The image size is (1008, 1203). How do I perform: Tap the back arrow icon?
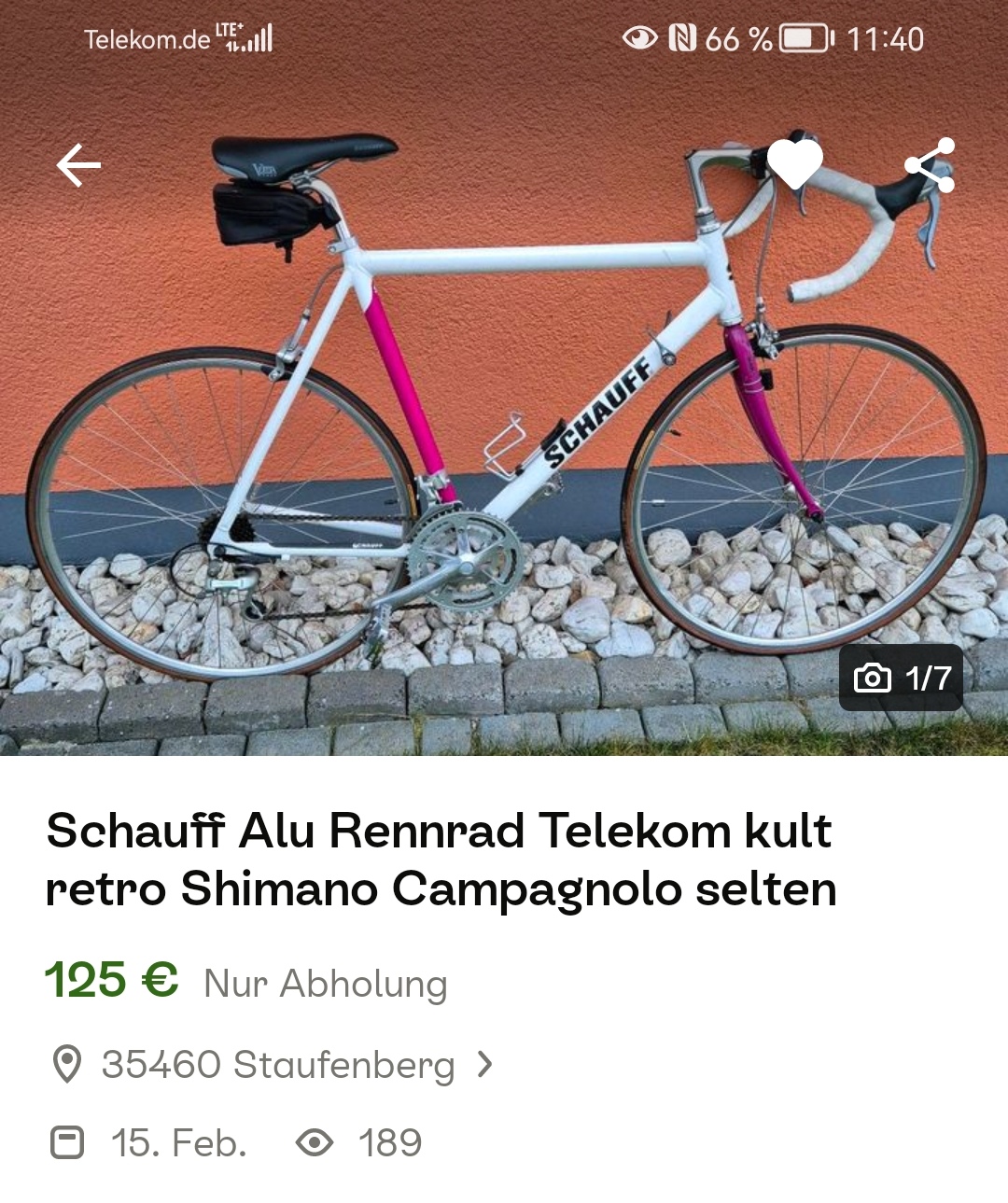[x=78, y=165]
